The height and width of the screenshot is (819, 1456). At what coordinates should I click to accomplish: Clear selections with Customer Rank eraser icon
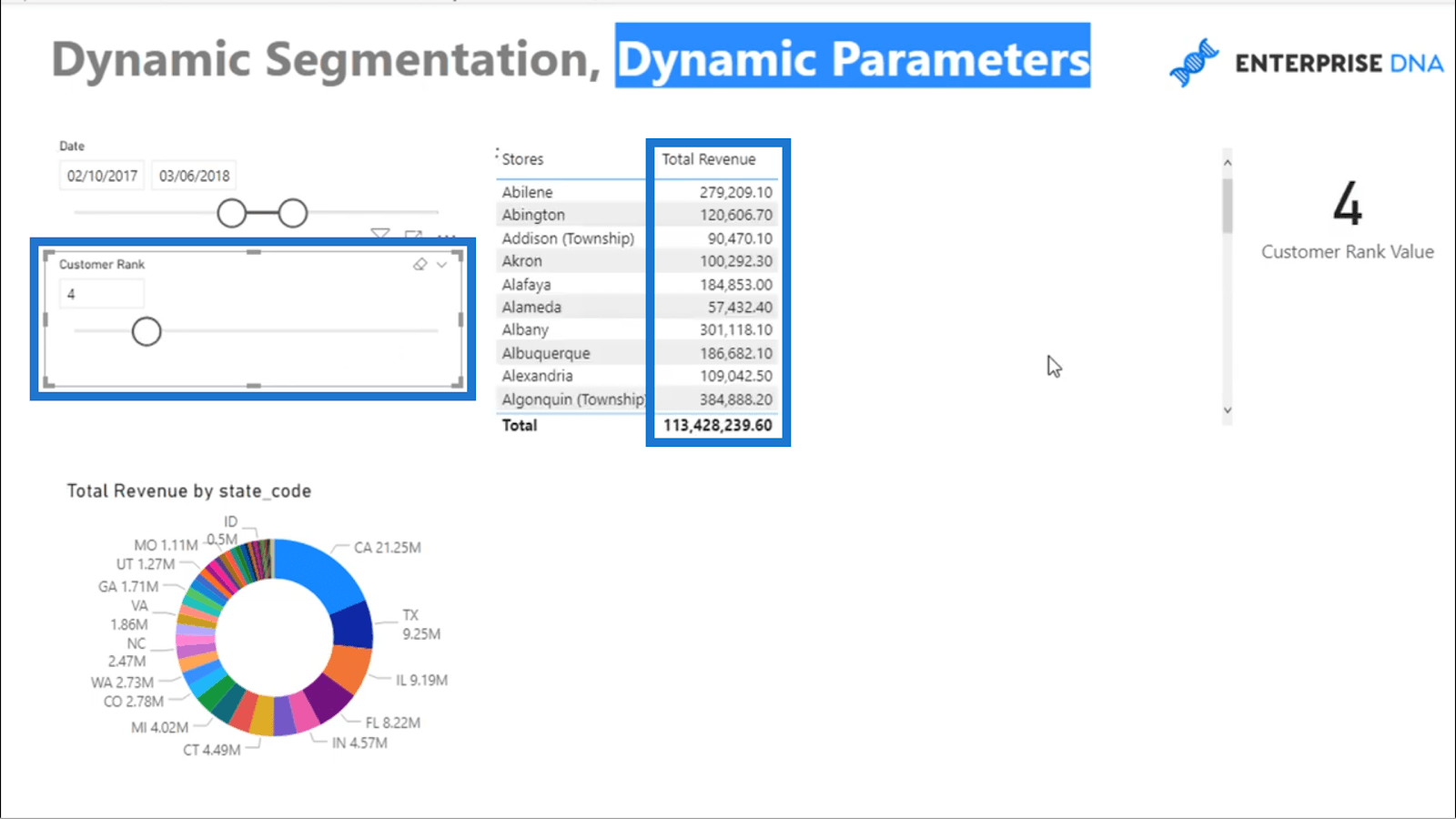point(420,265)
